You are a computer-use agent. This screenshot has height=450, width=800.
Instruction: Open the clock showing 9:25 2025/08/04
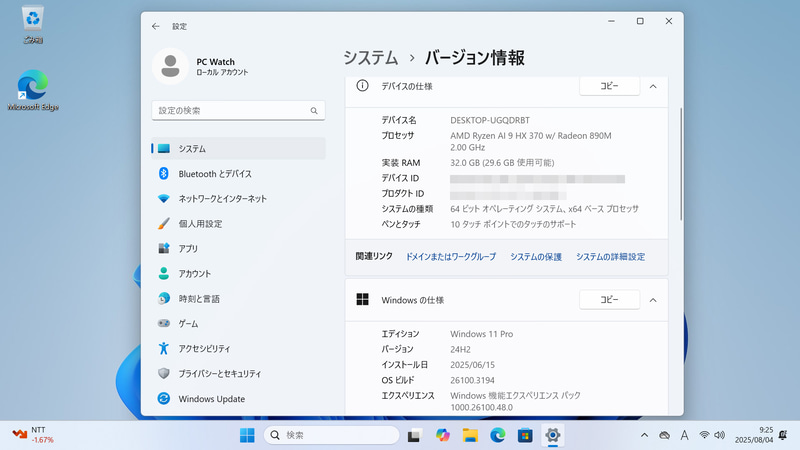[754, 435]
